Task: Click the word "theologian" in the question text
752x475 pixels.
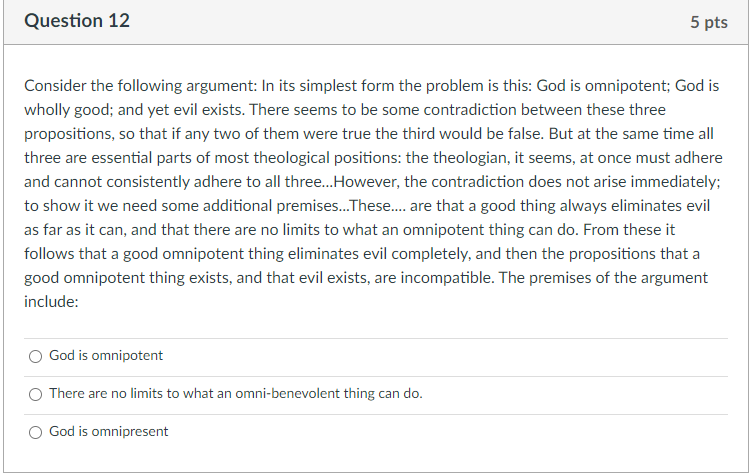Action: 471,158
